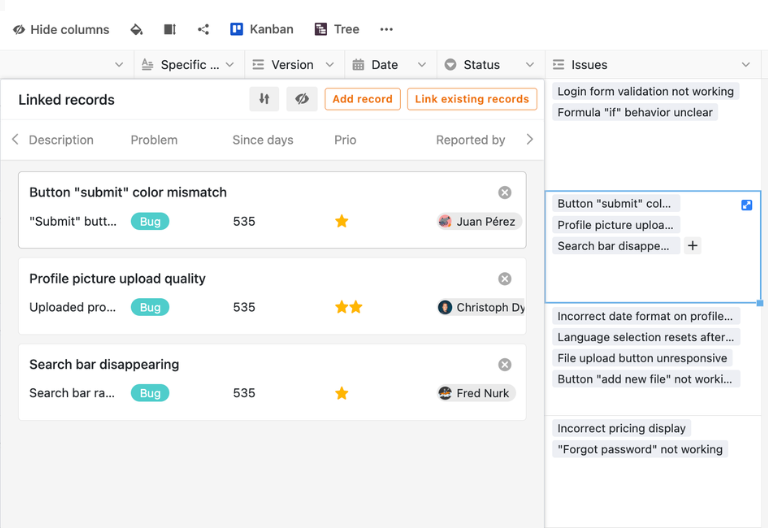Click the Add record button
Screen dimensions: 768x528
362,99
